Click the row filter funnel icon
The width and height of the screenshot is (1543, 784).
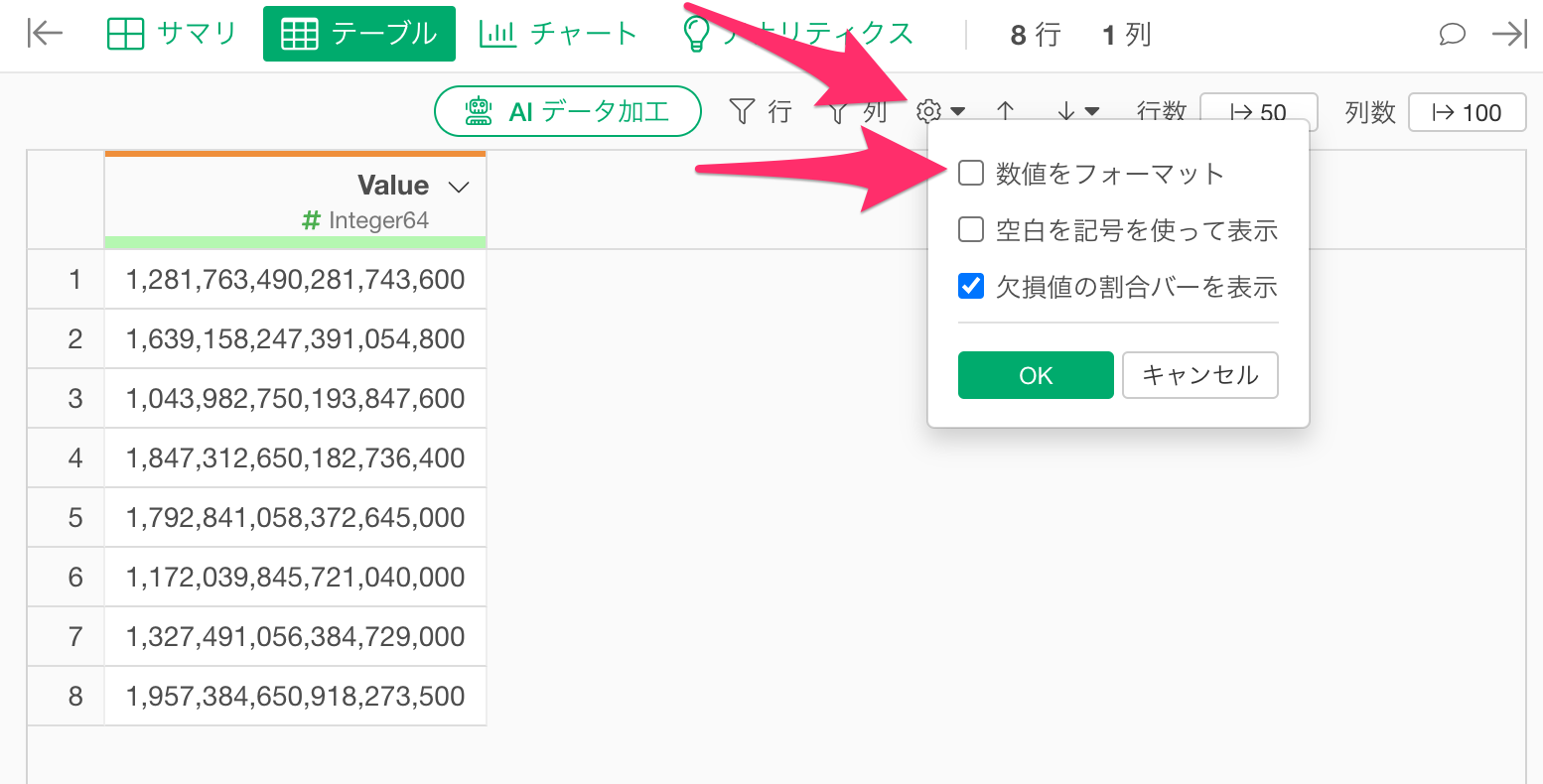[x=742, y=111]
